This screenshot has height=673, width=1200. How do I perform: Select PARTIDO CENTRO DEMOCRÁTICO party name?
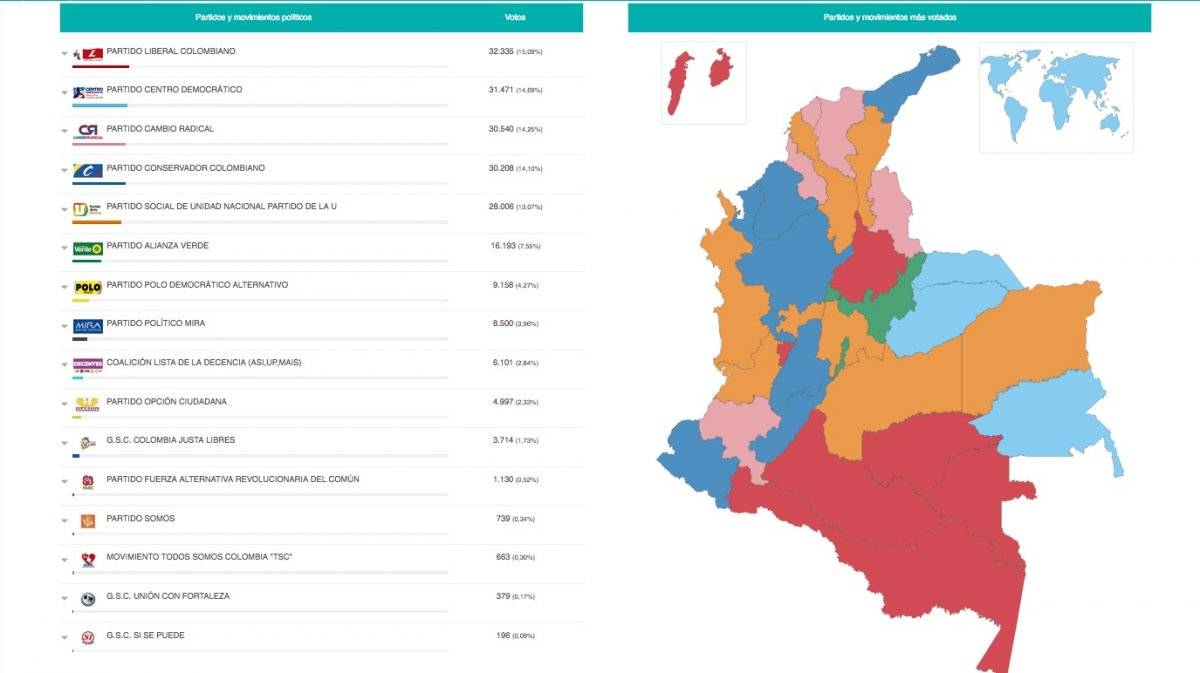174,90
